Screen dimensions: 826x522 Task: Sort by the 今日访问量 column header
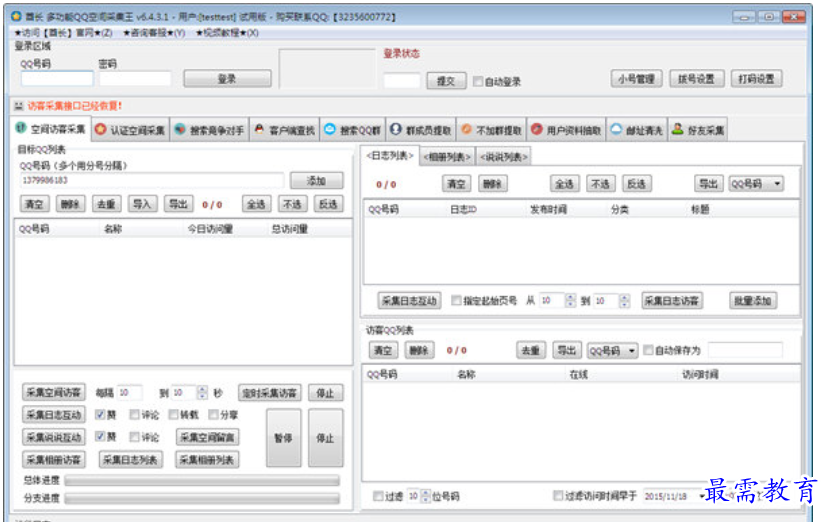click(210, 229)
